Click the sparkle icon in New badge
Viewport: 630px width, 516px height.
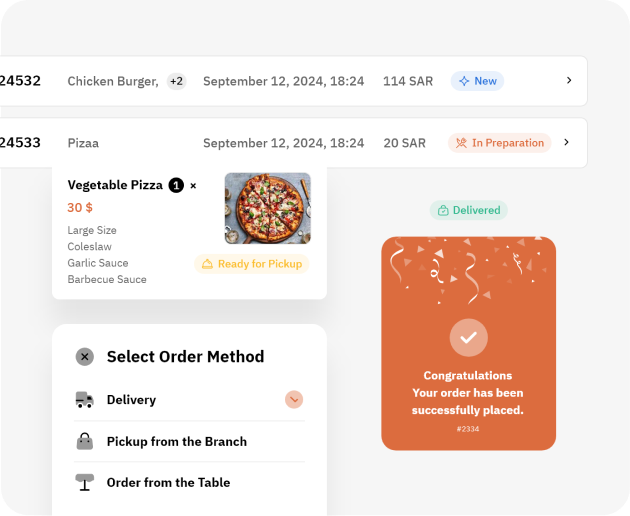[463, 81]
